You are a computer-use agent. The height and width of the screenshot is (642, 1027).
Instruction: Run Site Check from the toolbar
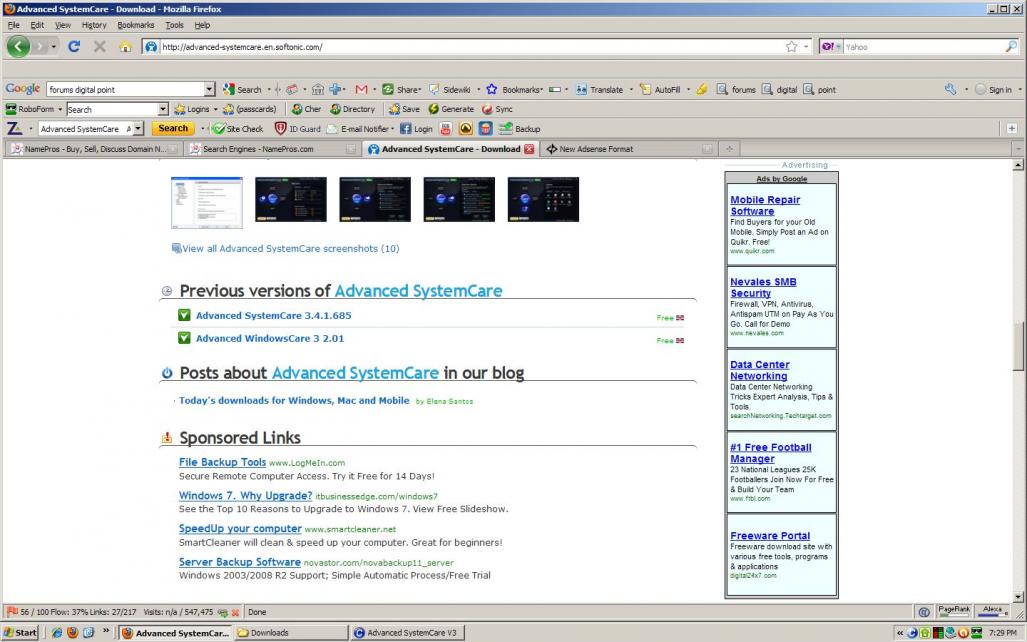click(238, 128)
